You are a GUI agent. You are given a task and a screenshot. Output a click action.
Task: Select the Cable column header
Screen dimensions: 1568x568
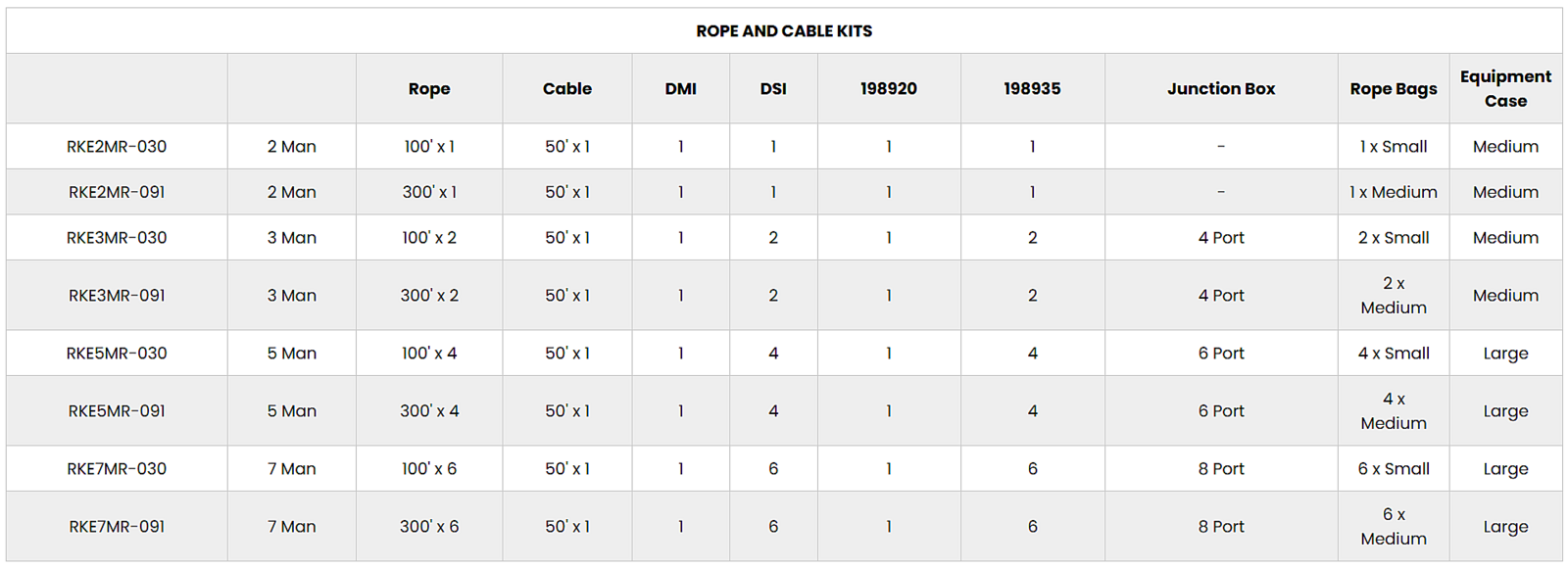[567, 89]
